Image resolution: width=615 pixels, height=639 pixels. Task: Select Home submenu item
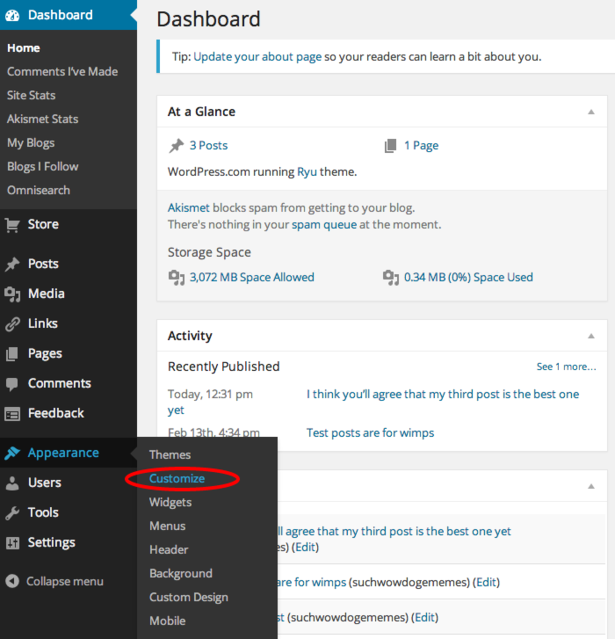[24, 48]
